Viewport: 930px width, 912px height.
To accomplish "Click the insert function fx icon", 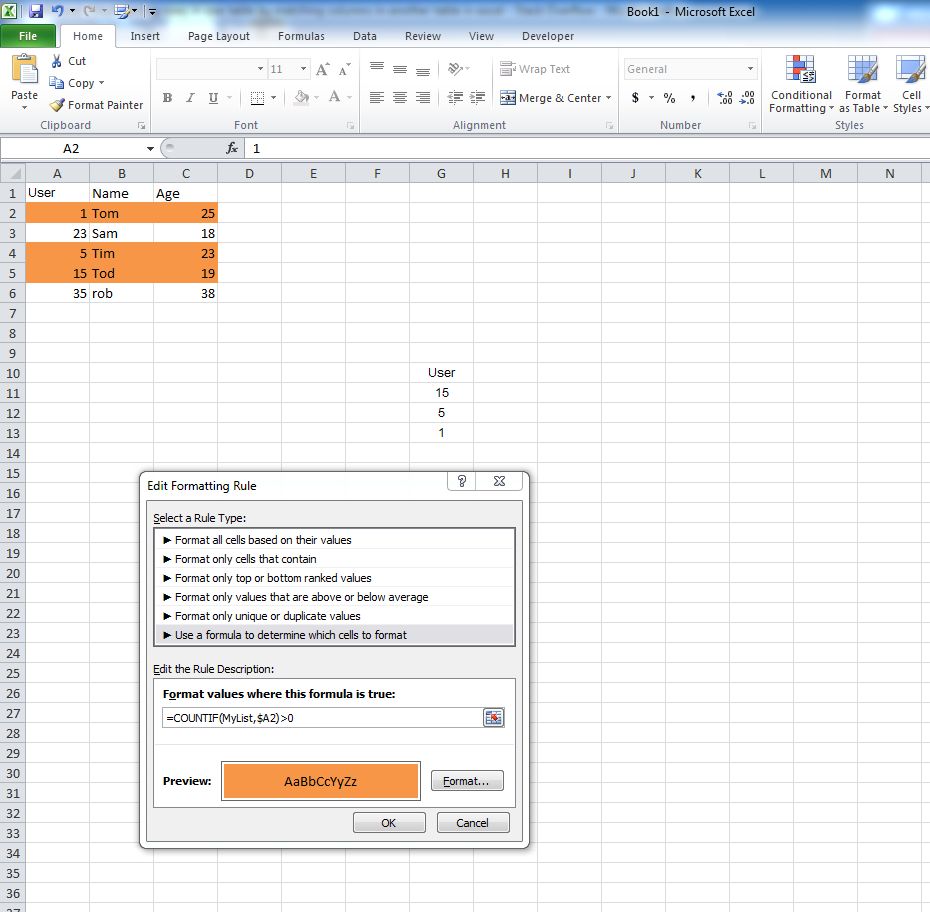I will pyautogui.click(x=232, y=148).
